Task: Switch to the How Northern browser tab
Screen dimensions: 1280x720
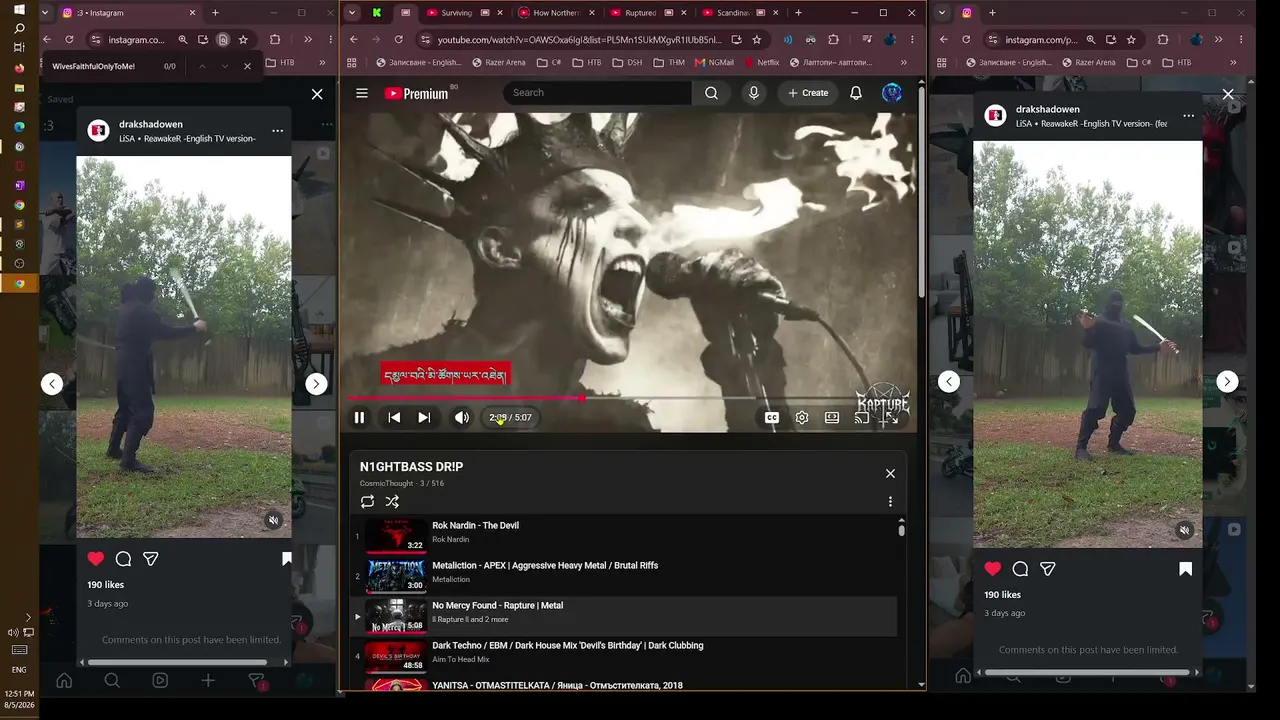Action: pos(555,13)
